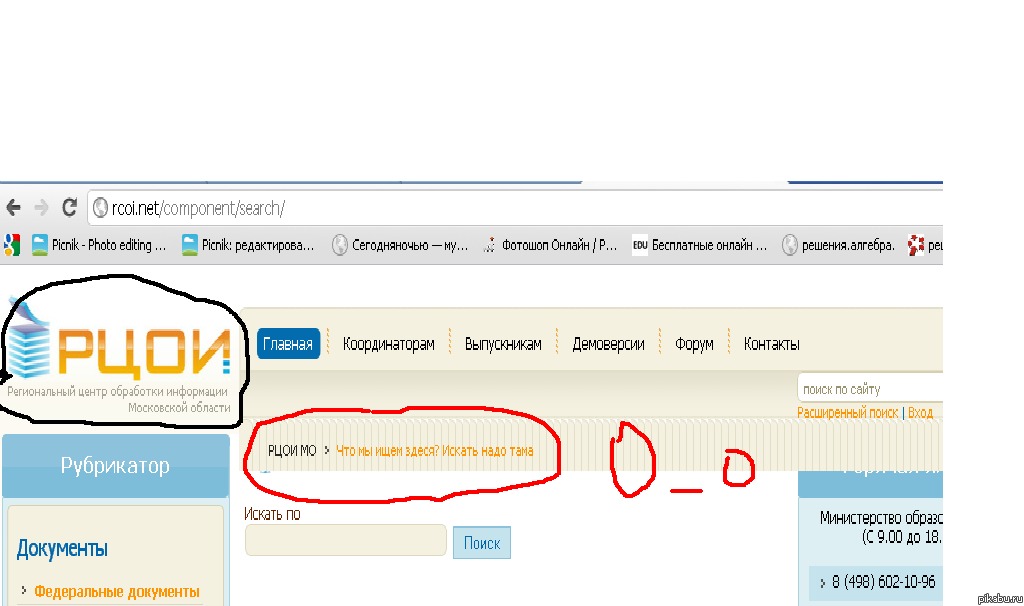
Task: Open the Picnik - Photo editing bookmark
Action: coord(99,244)
